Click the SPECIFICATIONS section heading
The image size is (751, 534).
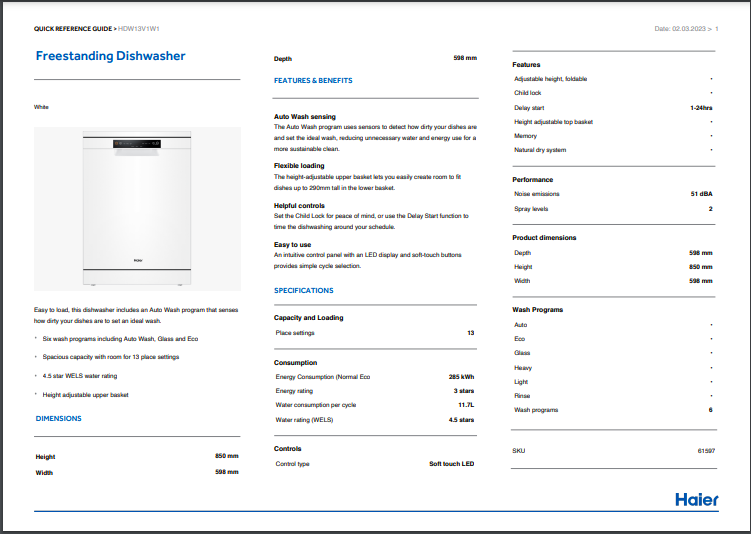tap(304, 290)
